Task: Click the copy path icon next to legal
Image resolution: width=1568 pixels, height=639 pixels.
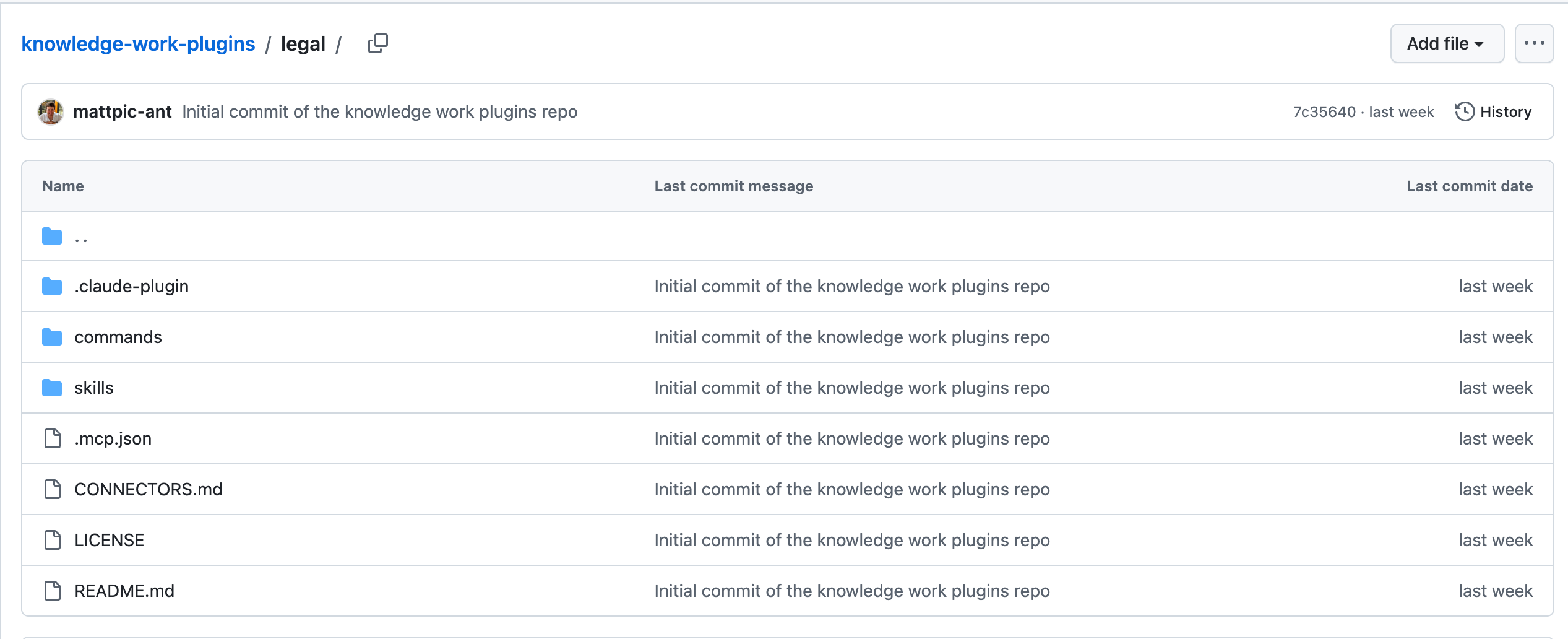Action: 377,43
